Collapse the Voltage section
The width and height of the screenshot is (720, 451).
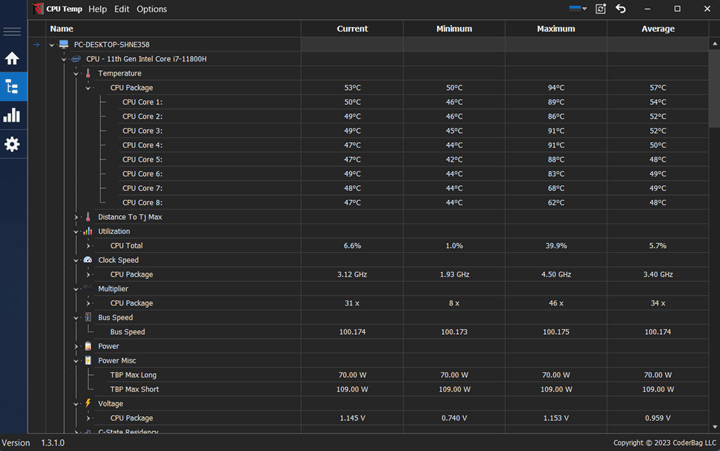pyautogui.click(x=76, y=404)
